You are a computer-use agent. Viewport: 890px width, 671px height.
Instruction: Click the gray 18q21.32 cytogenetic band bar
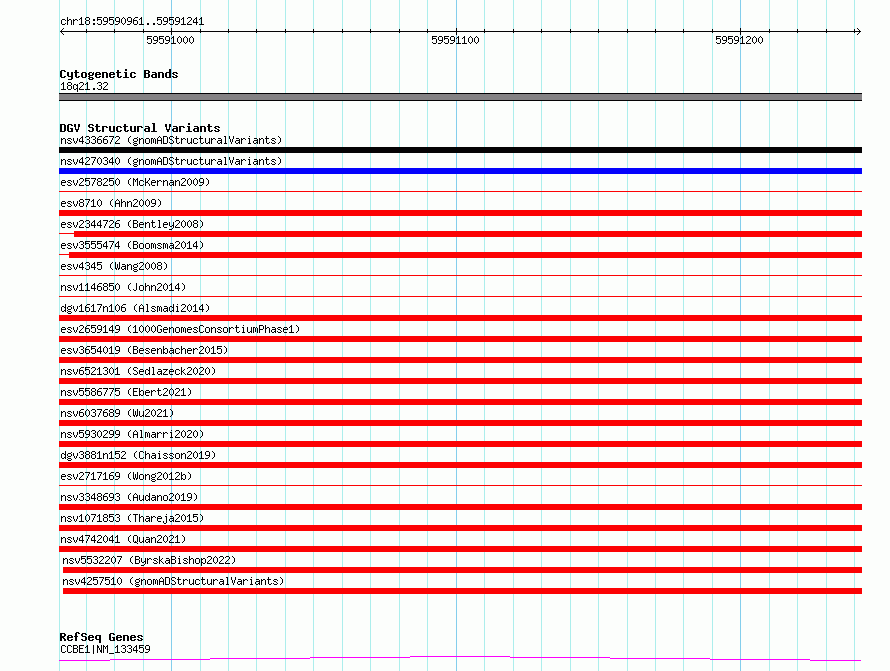point(460,97)
